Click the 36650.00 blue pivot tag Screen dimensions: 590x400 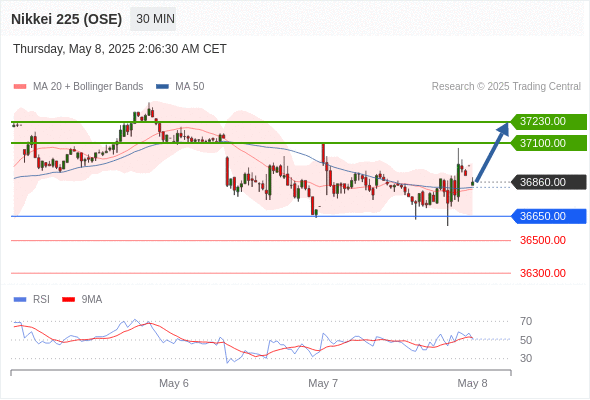click(x=549, y=216)
